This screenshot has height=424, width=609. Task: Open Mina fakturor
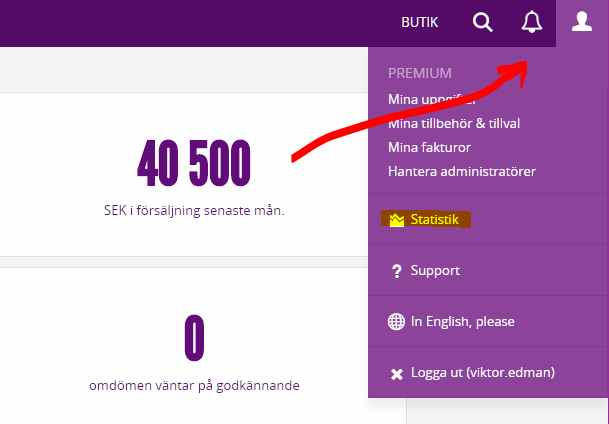click(x=429, y=148)
